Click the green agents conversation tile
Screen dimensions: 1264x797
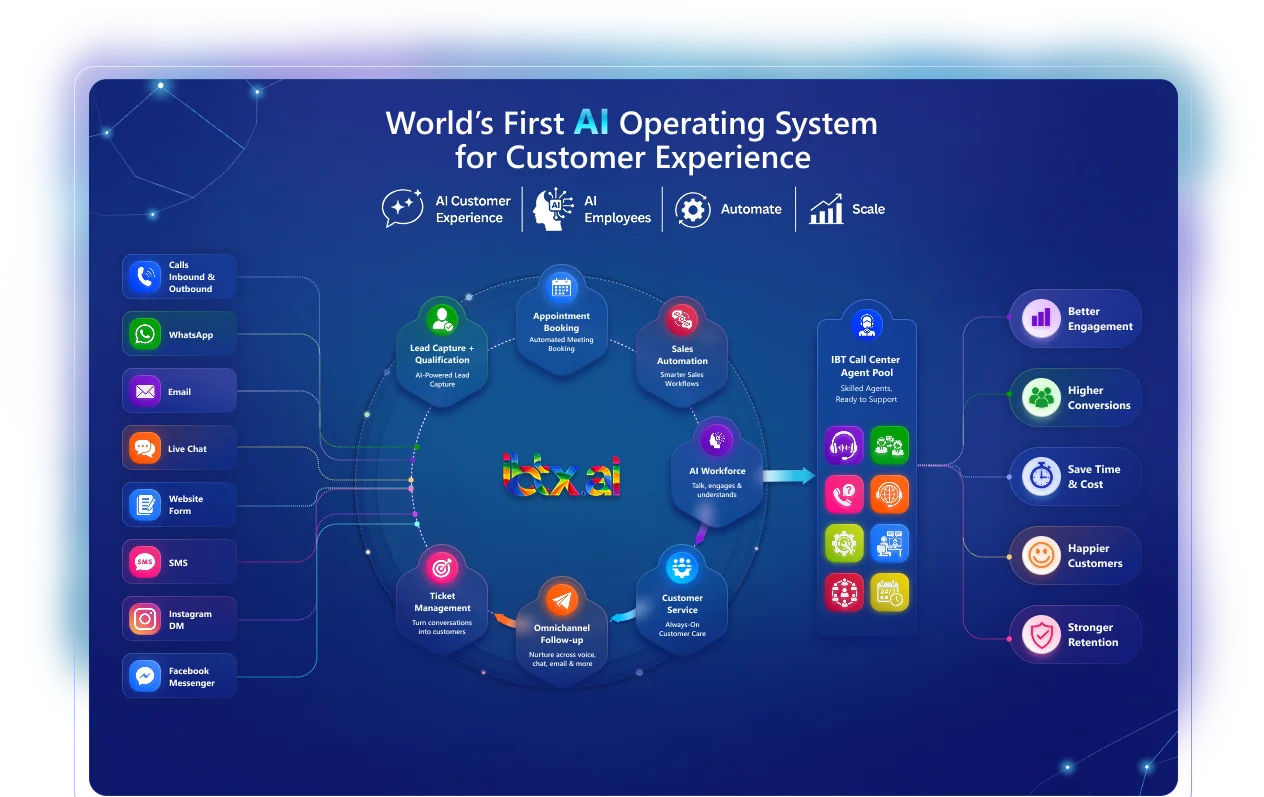tap(889, 445)
